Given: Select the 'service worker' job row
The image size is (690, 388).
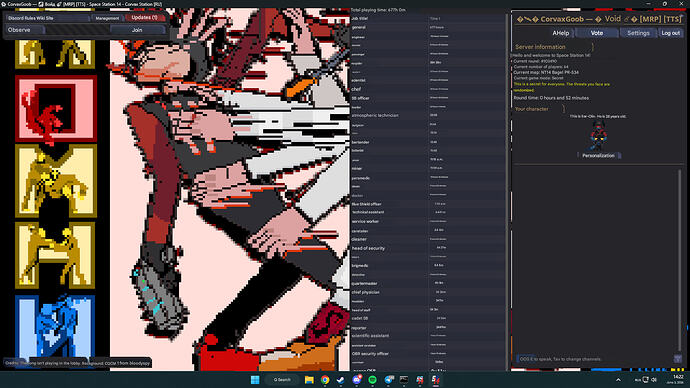Looking at the screenshot, I should [428, 221].
